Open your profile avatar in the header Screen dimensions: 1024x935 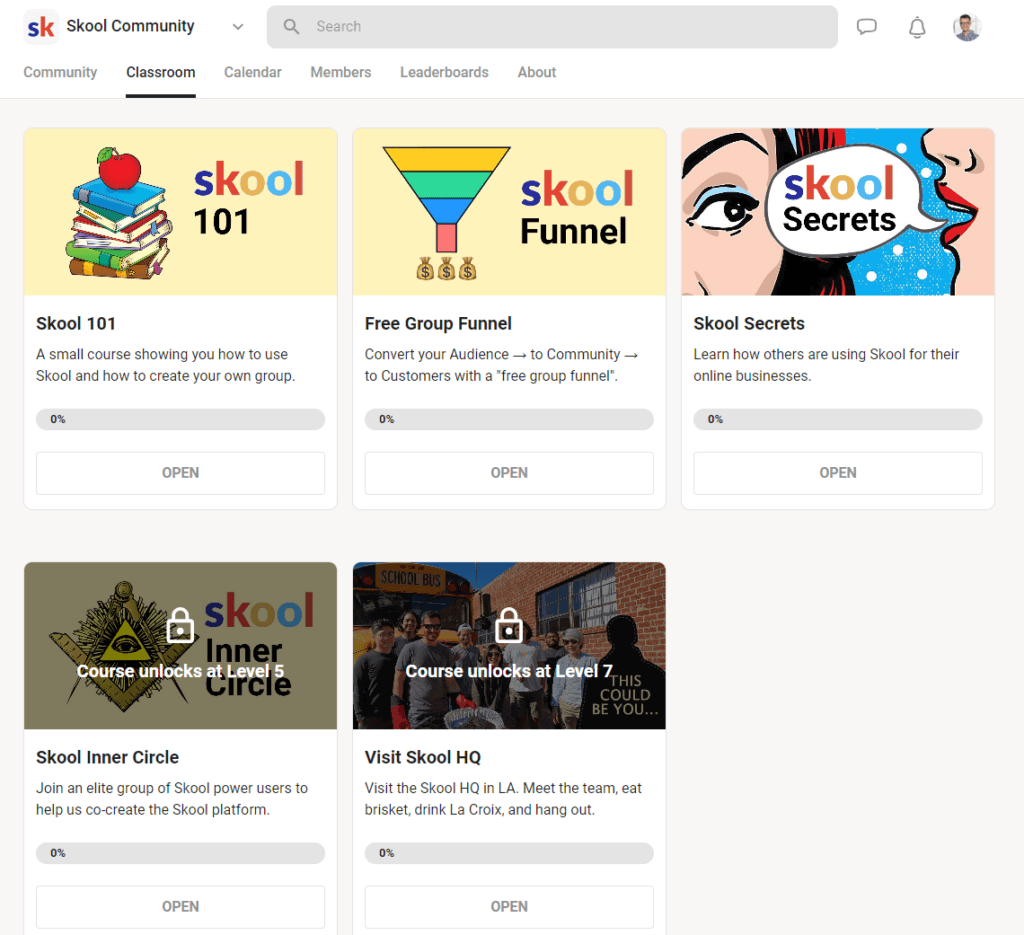(x=966, y=27)
